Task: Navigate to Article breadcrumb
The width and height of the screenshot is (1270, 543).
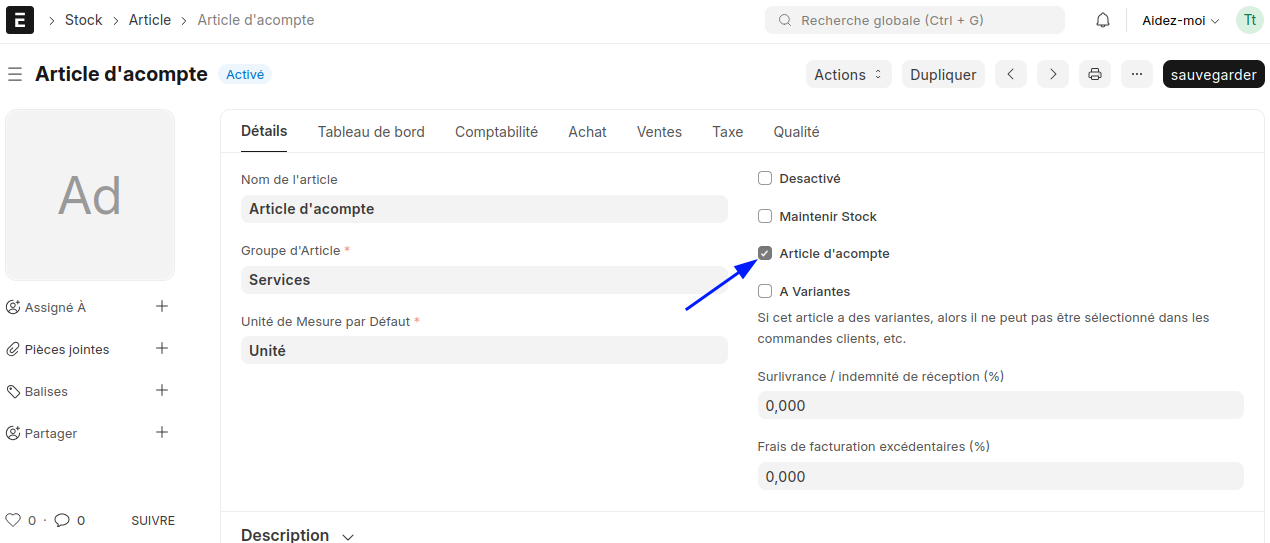Action: click(x=150, y=20)
